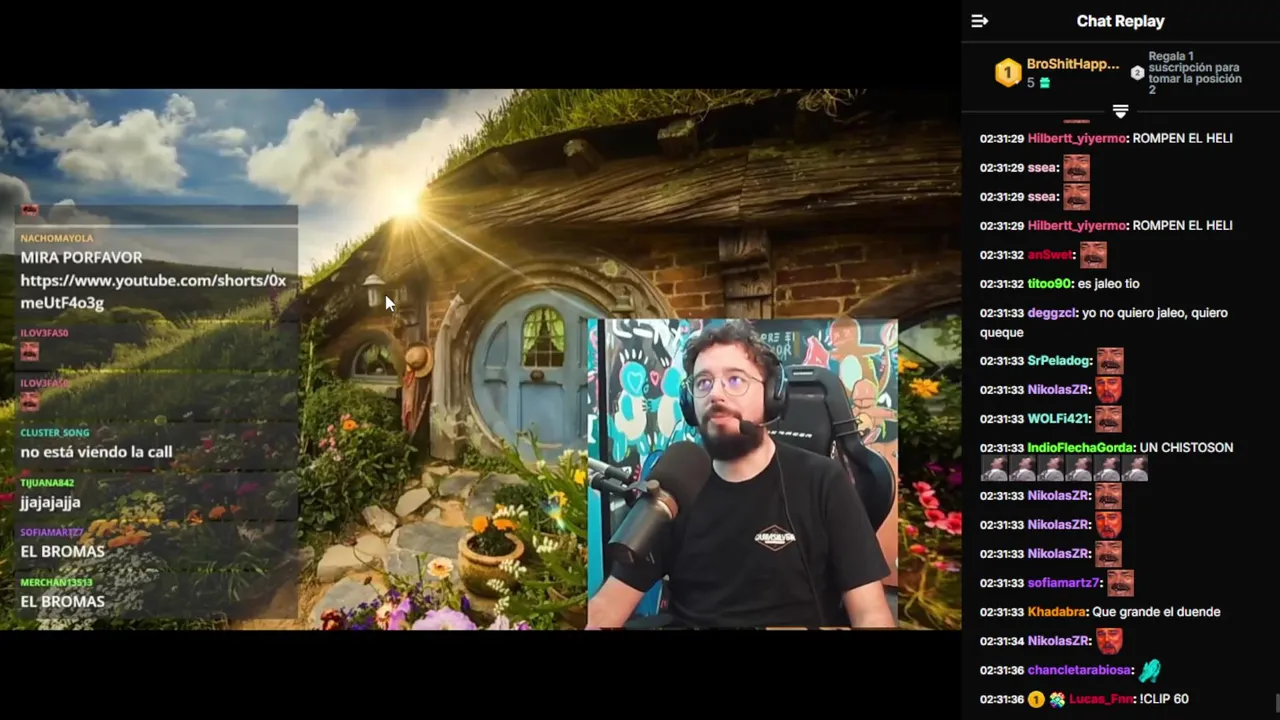The width and height of the screenshot is (1280, 720).
Task: Click message 'Que grande el duende'
Action: (x=1156, y=612)
